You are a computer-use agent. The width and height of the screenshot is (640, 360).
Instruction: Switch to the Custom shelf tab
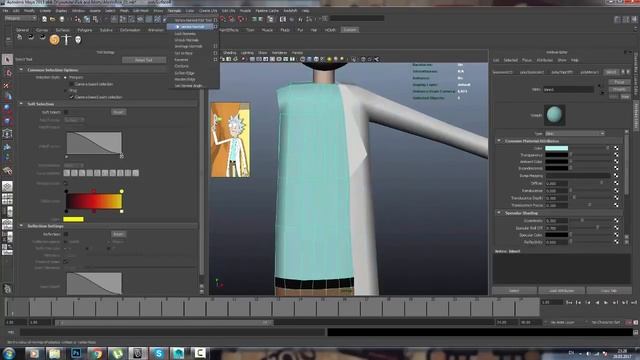click(350, 30)
